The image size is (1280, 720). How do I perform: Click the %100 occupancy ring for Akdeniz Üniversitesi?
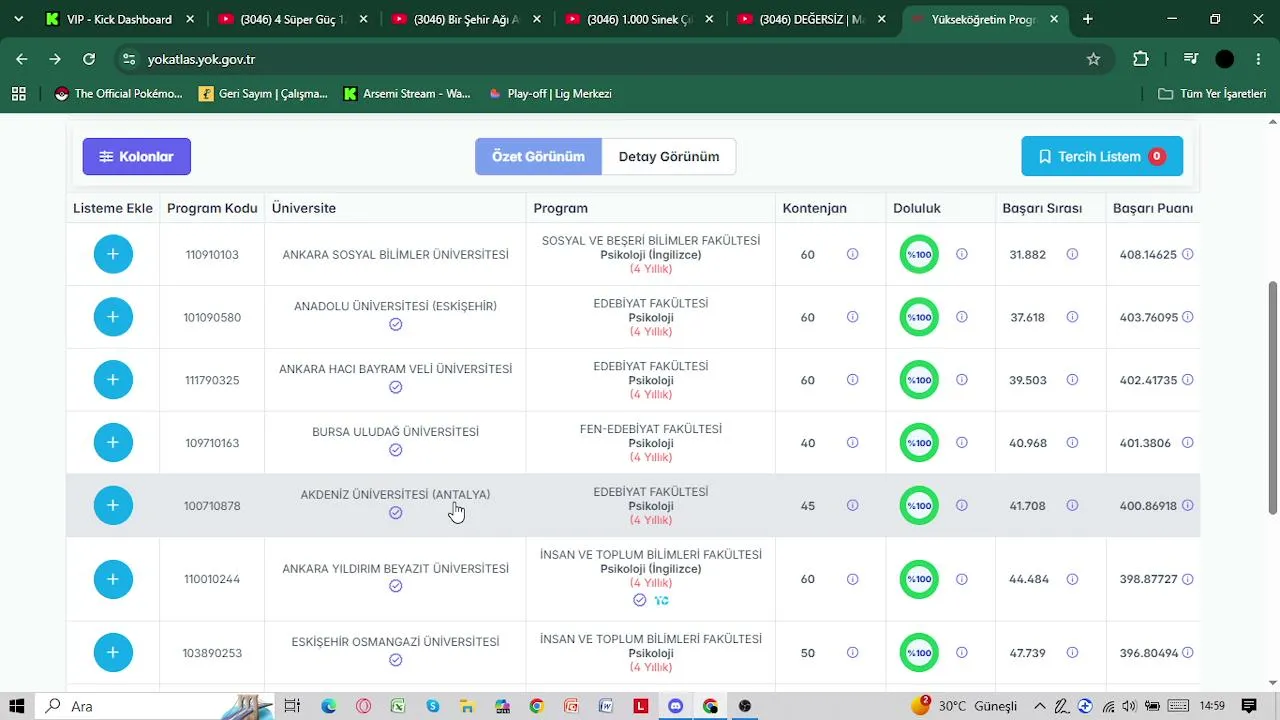tap(919, 506)
